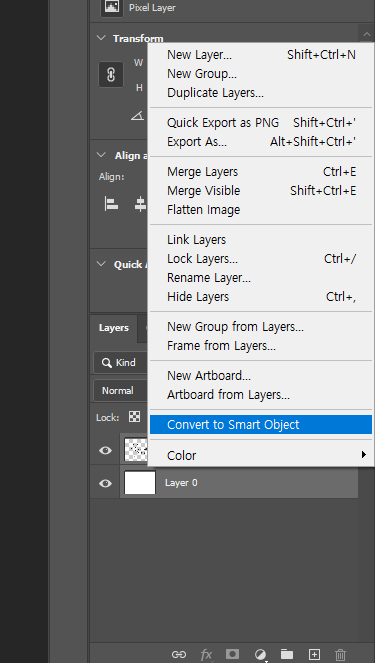Toggle the width-height constrain link icon
The height and width of the screenshot is (663, 375).
click(111, 74)
